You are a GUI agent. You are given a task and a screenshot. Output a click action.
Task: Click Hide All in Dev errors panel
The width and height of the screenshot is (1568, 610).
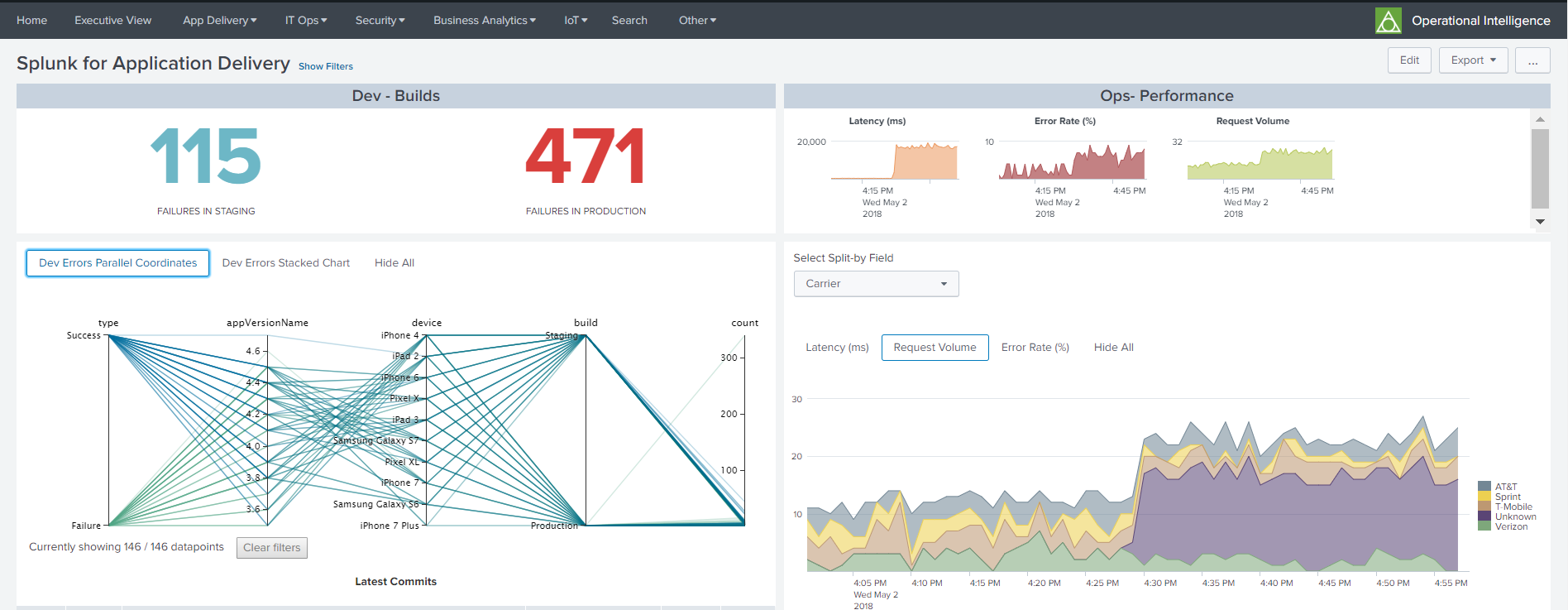tap(394, 263)
